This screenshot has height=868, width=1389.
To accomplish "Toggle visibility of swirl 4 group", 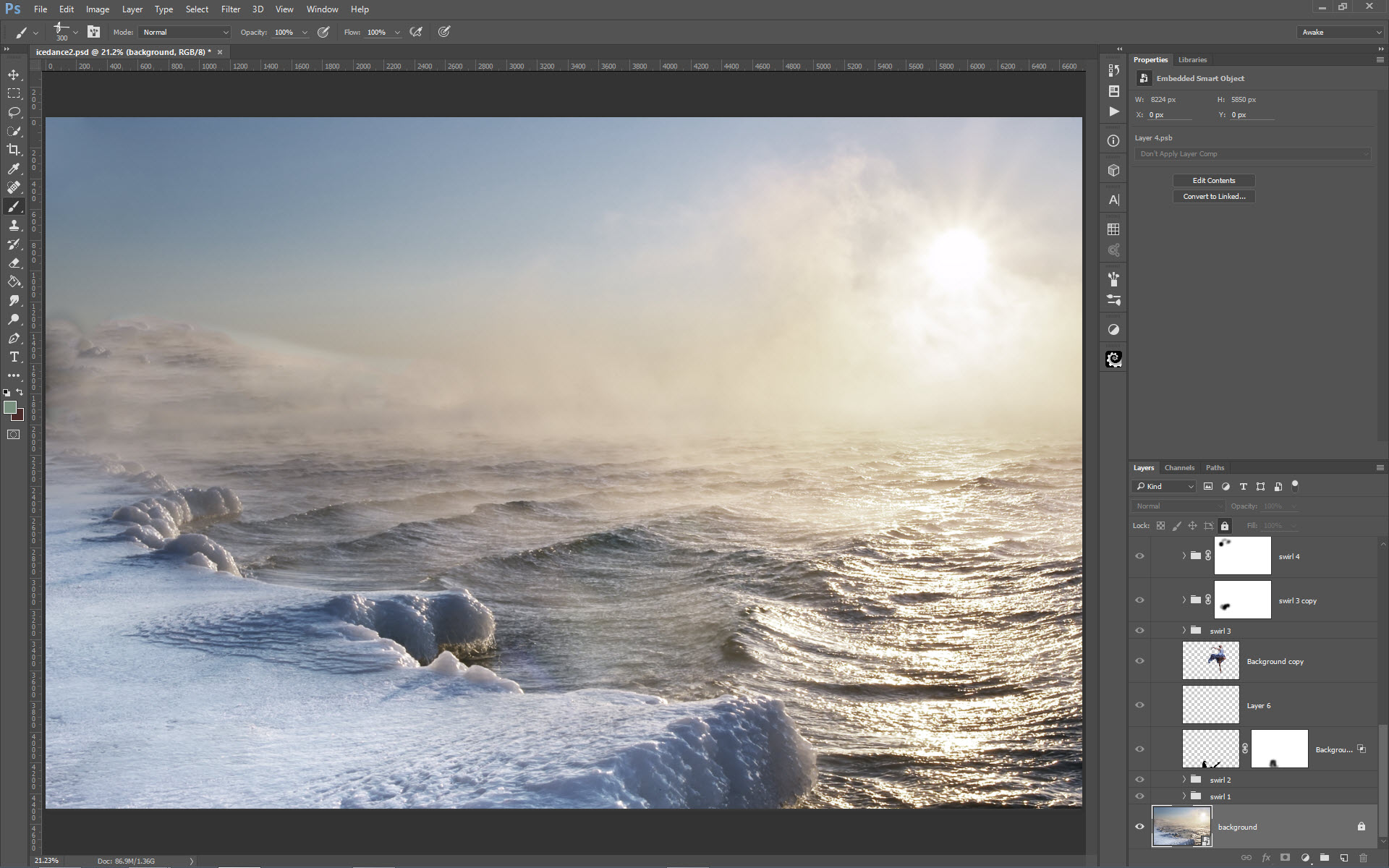I will pyautogui.click(x=1139, y=556).
